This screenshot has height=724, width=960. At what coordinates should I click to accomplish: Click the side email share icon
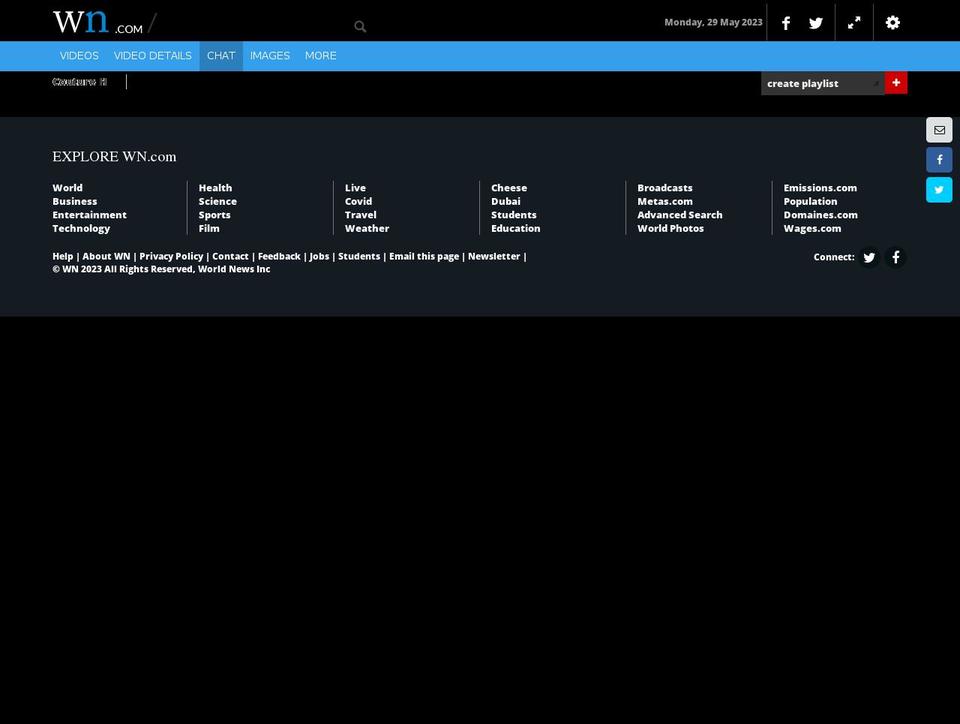pyautogui.click(x=939, y=130)
